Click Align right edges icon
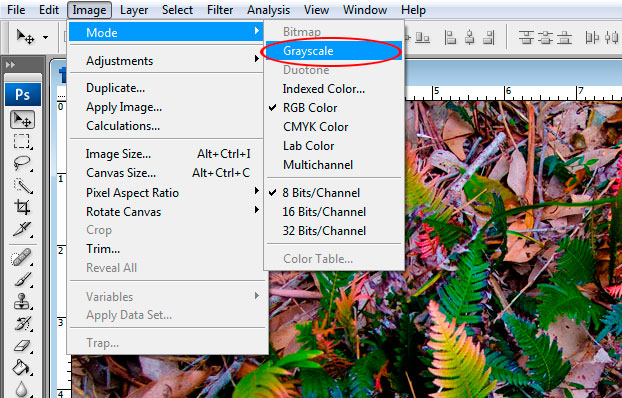 [489, 38]
